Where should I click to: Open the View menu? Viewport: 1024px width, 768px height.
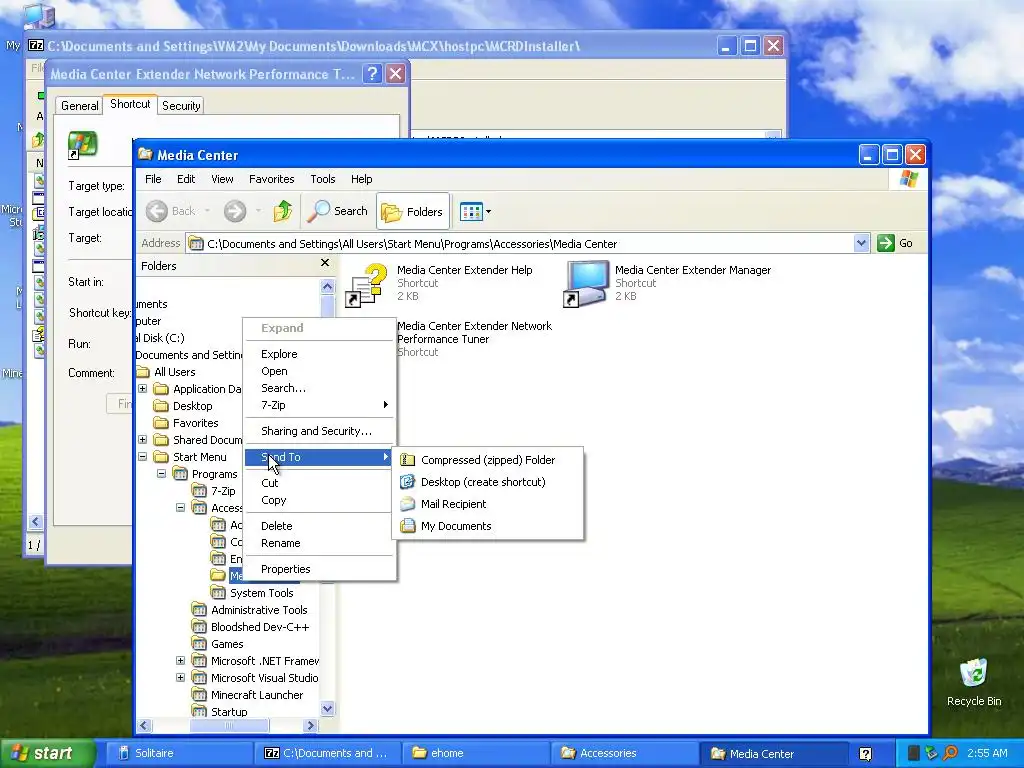[x=222, y=179]
